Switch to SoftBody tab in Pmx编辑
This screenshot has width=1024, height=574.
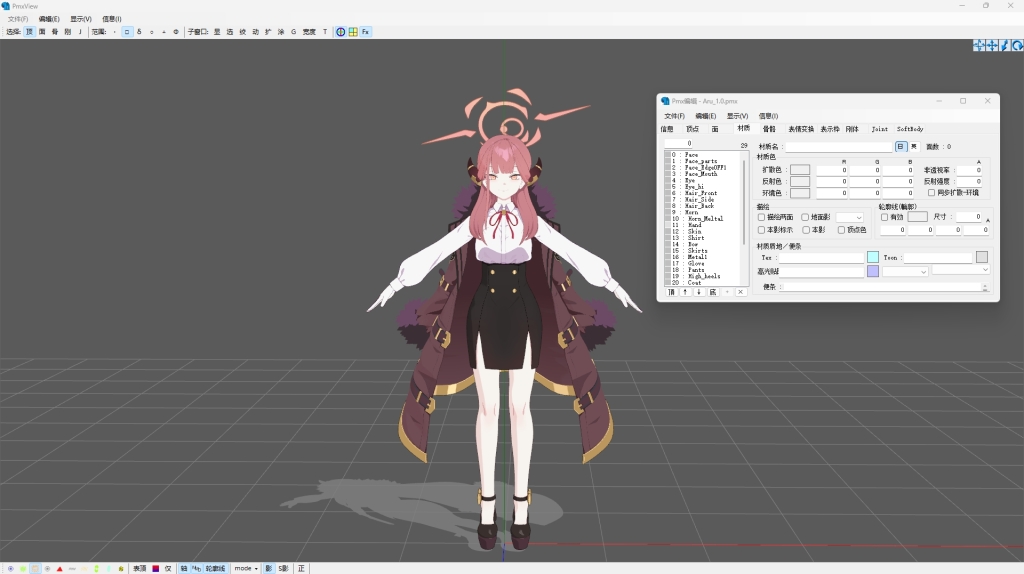(910, 129)
